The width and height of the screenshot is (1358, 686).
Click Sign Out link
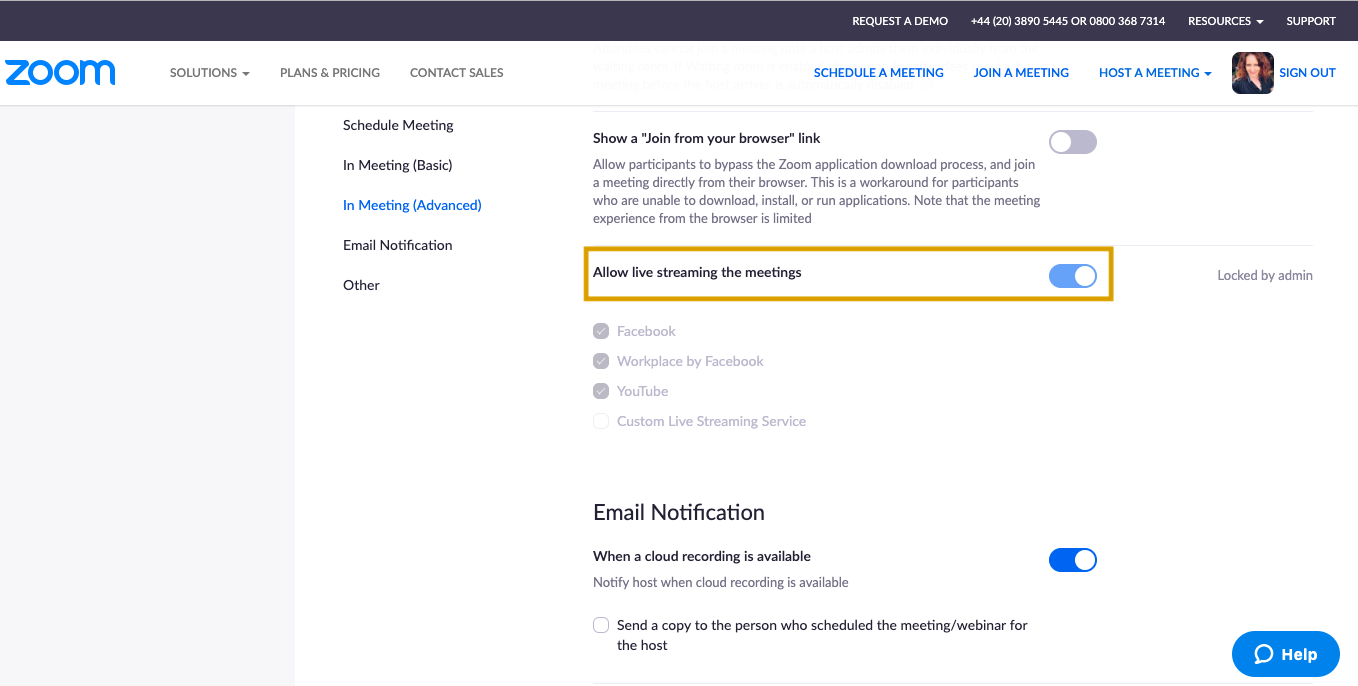[x=1307, y=73]
